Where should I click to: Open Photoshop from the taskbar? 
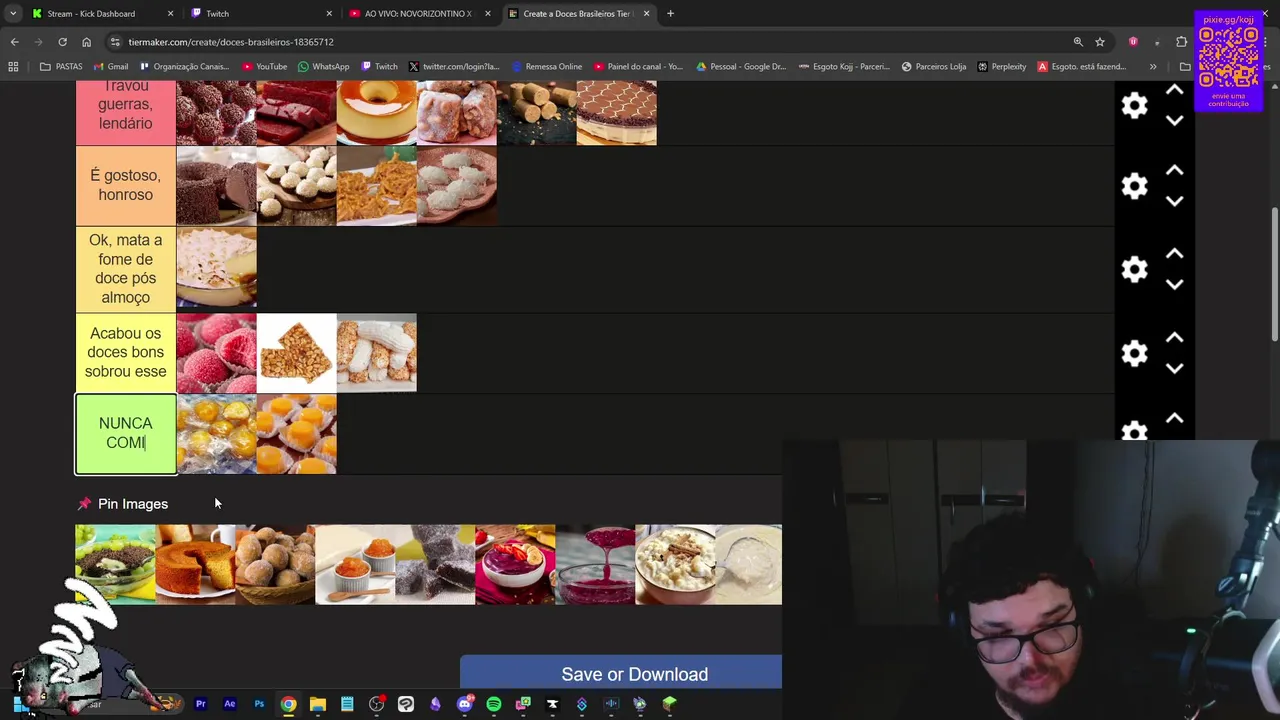(x=259, y=704)
